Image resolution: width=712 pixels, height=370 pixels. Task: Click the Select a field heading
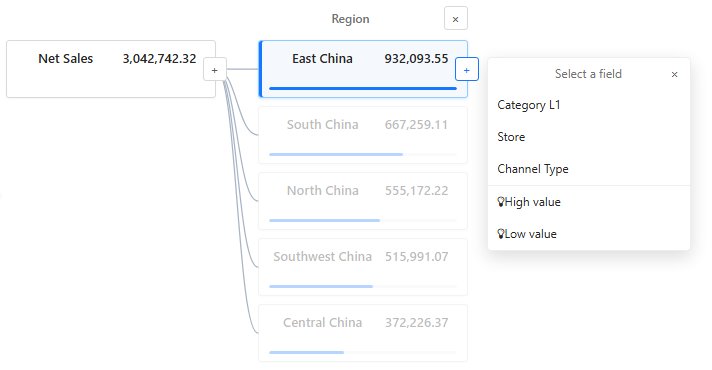588,74
